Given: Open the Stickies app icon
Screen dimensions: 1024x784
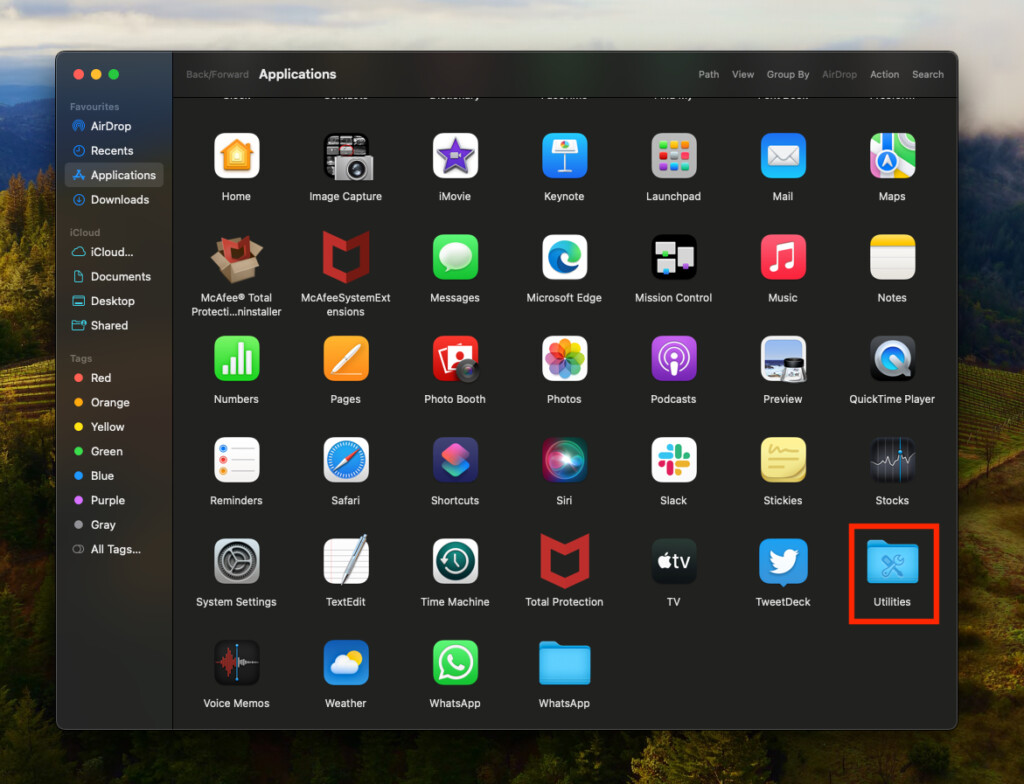Looking at the screenshot, I should pos(783,460).
